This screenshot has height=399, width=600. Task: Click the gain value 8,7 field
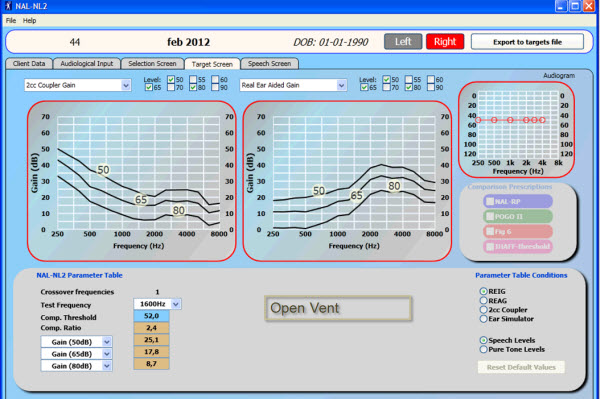(x=151, y=364)
